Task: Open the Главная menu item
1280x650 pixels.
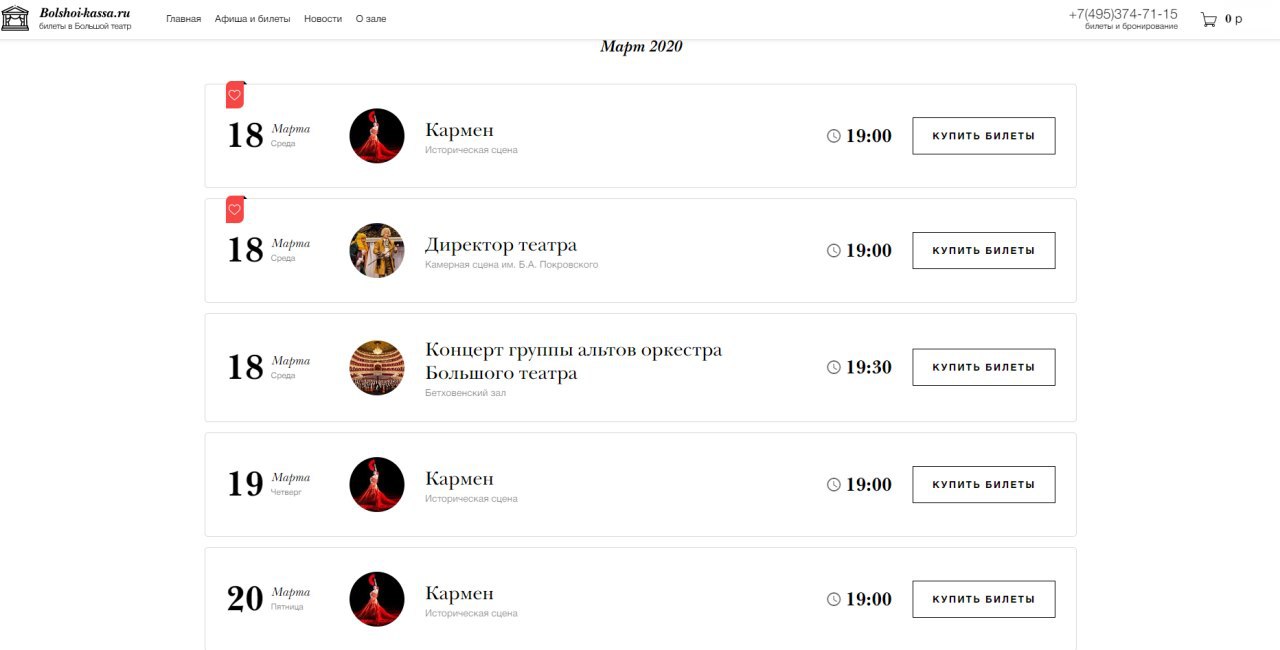Action: [x=183, y=19]
